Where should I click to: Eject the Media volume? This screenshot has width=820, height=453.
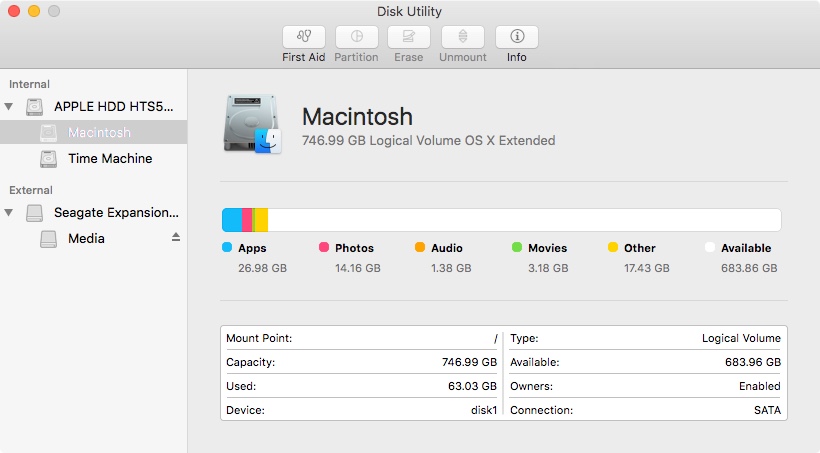pos(176,237)
